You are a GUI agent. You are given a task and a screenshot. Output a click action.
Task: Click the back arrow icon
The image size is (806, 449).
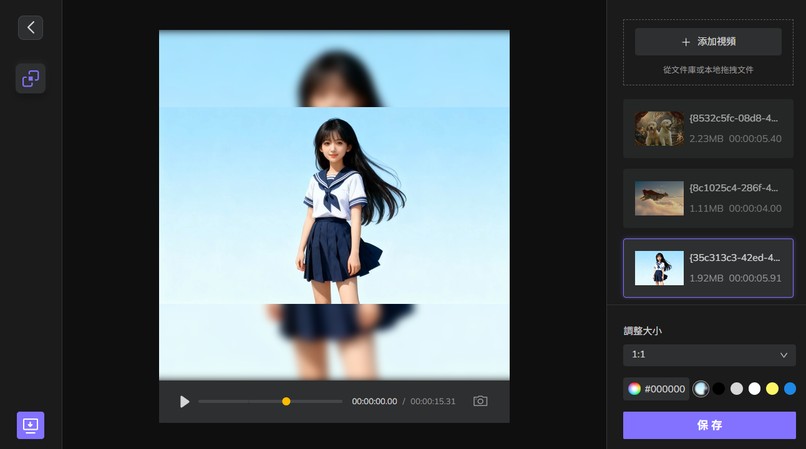click(x=30, y=27)
